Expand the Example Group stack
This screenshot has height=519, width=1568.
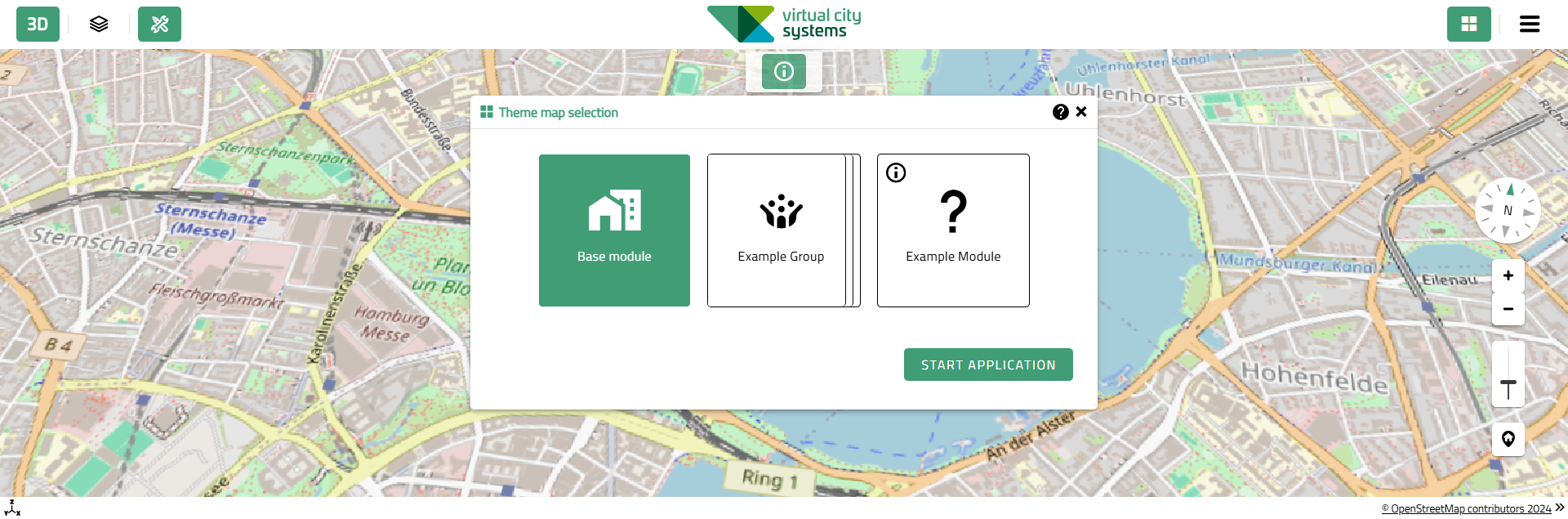tap(780, 230)
